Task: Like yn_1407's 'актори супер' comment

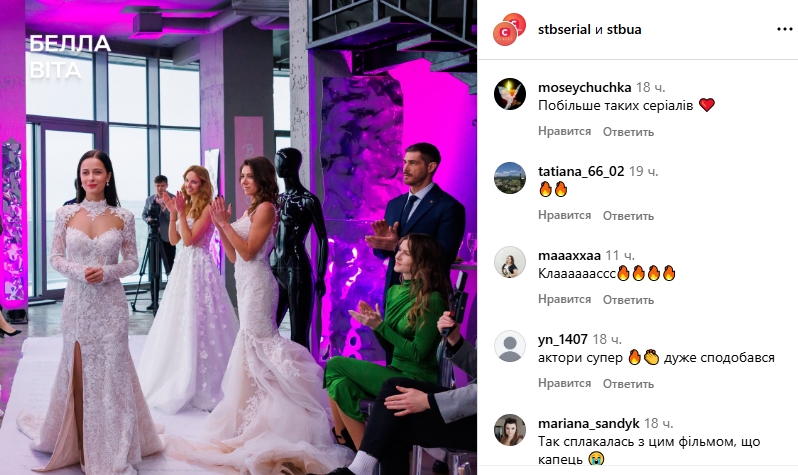Action: click(x=564, y=383)
